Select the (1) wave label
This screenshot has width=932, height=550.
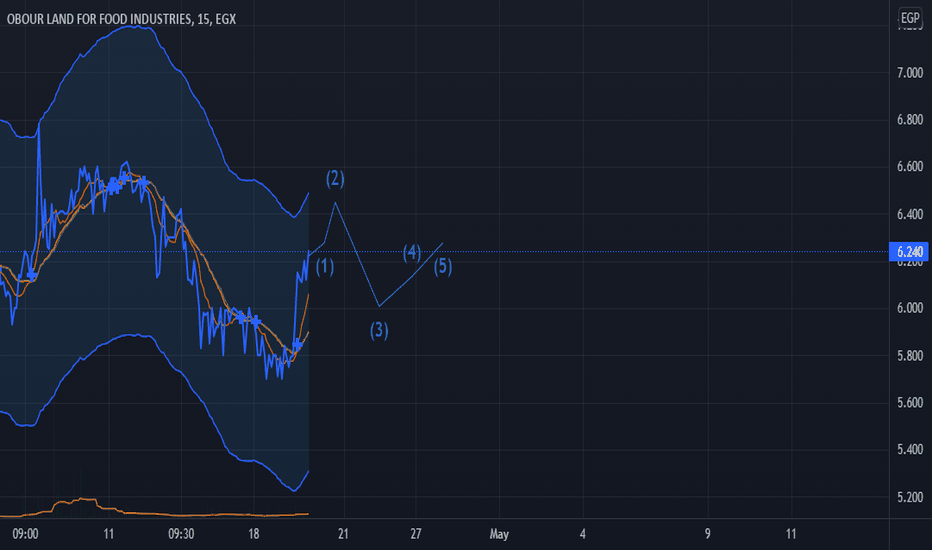325,266
